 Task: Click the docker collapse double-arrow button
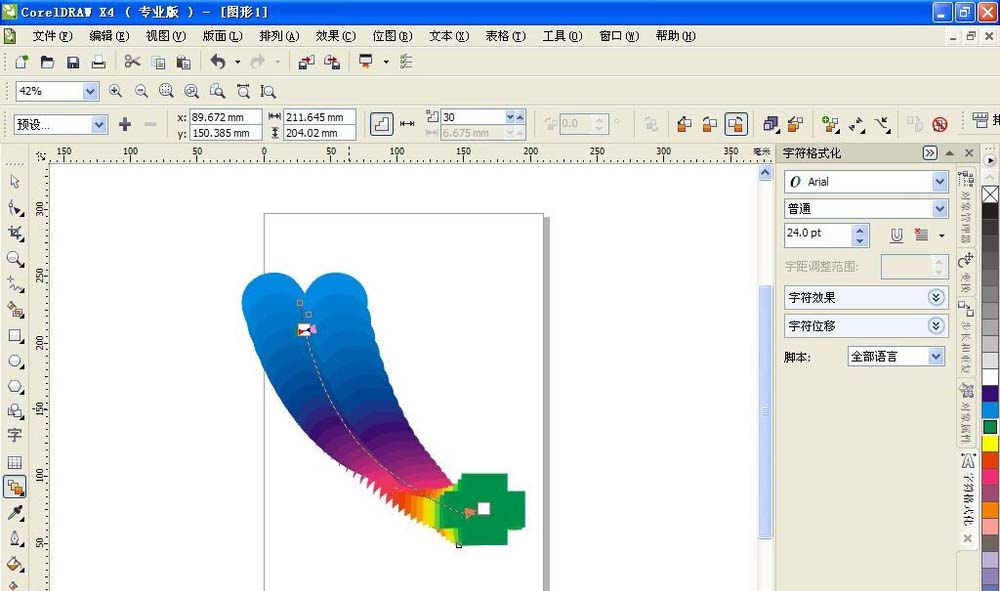click(930, 153)
